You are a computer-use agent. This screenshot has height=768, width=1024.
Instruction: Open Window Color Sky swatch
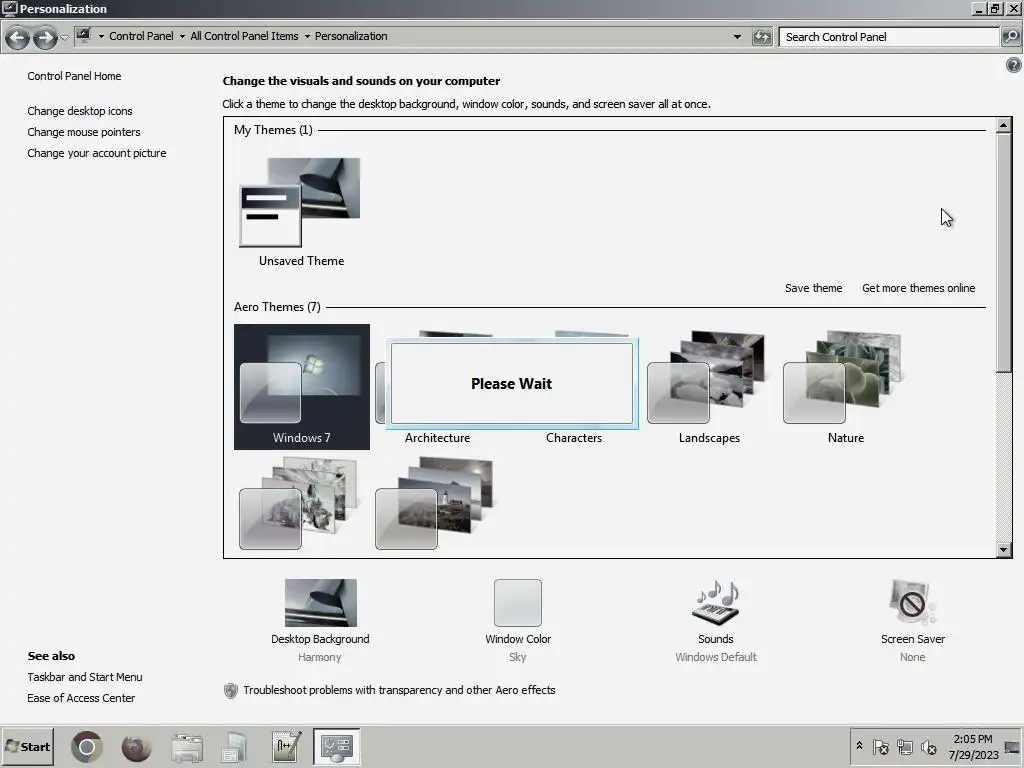517,602
